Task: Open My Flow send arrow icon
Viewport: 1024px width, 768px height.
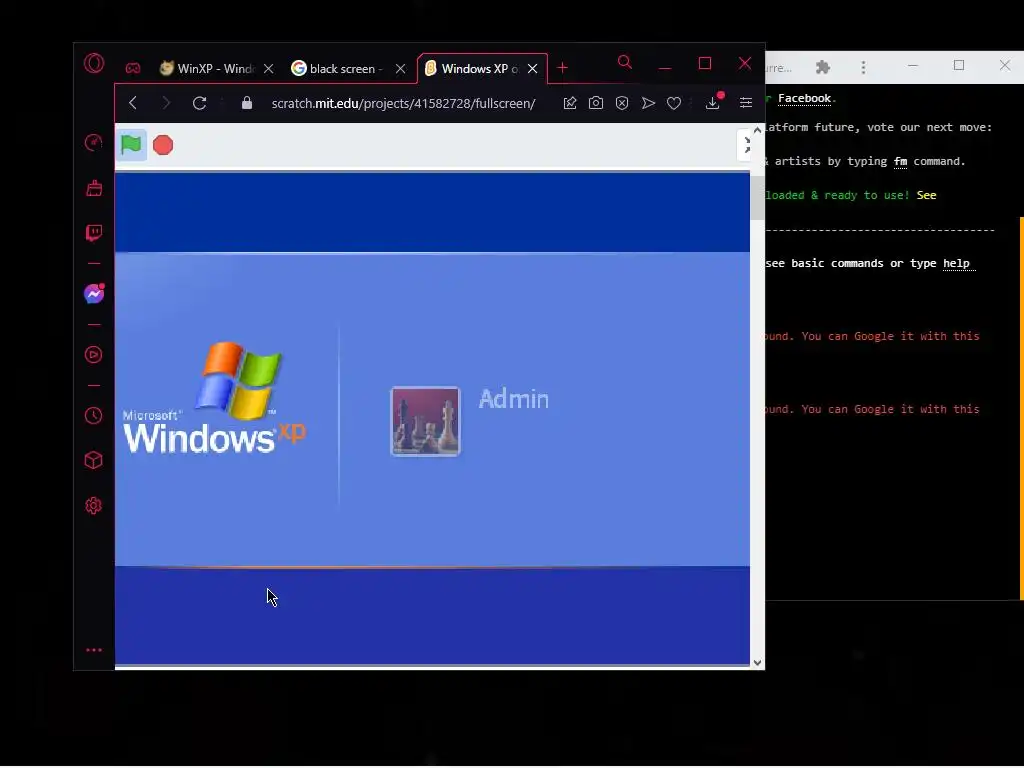Action: (x=648, y=103)
